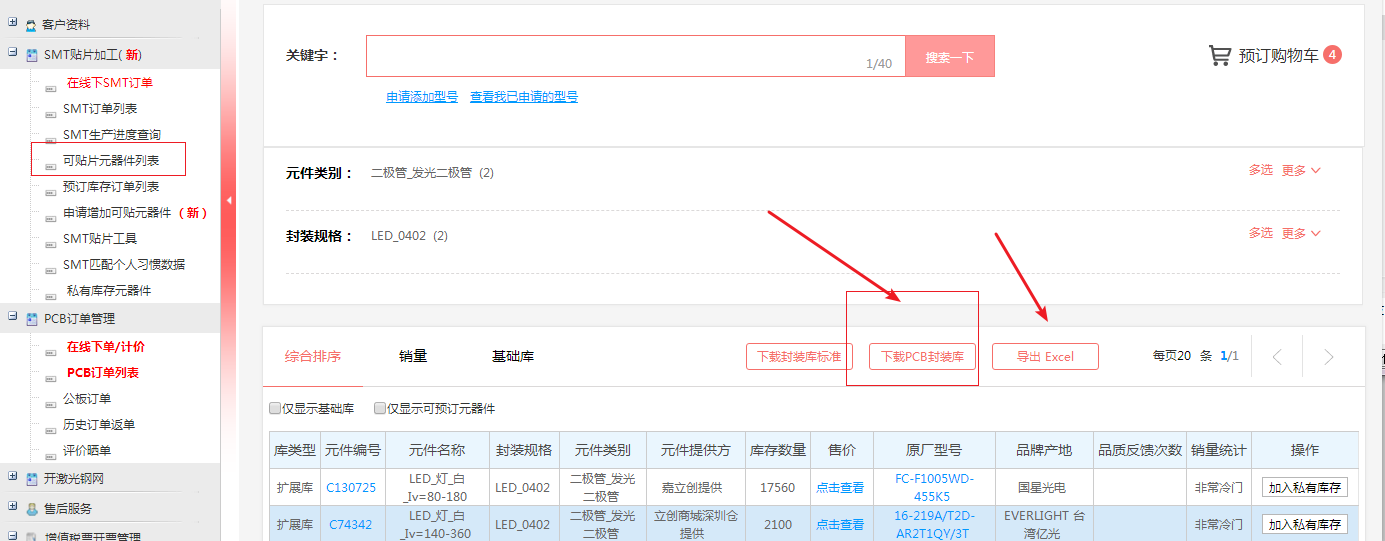Go to previous page with left chevron
This screenshot has width=1385, height=541.
click(x=1277, y=357)
